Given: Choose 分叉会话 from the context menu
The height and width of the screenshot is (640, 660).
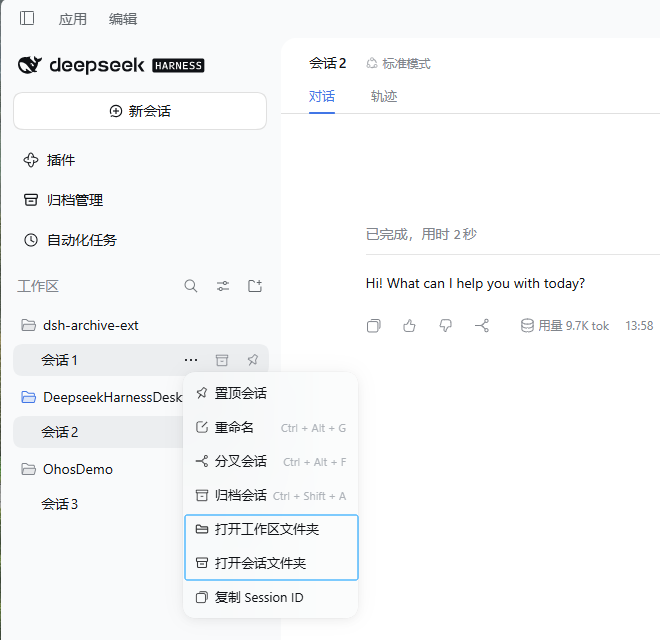Looking at the screenshot, I should [x=271, y=461].
